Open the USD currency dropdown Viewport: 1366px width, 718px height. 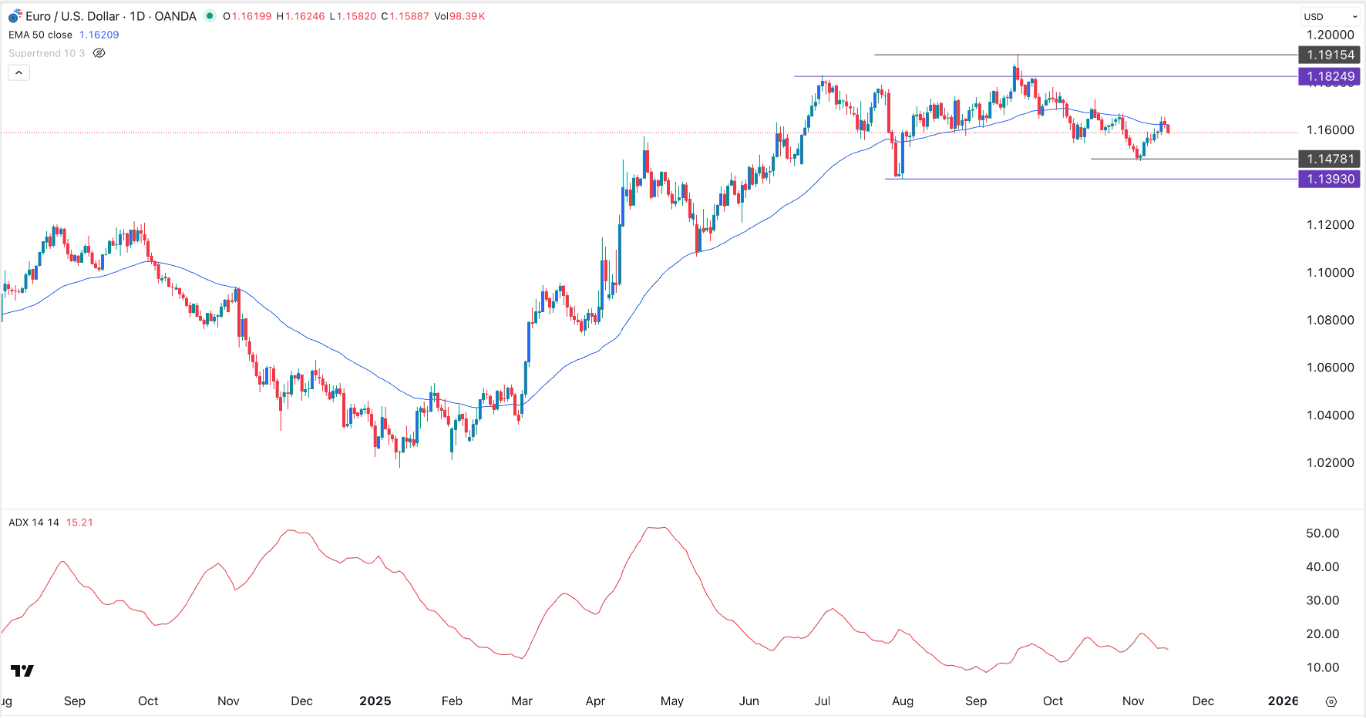coord(1330,16)
